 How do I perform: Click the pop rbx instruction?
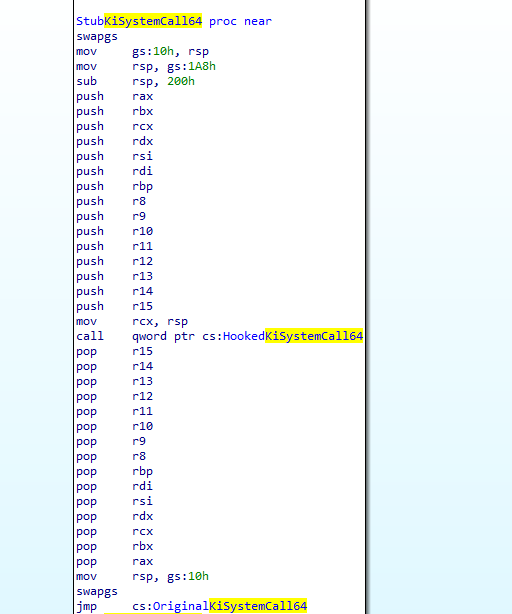point(114,547)
